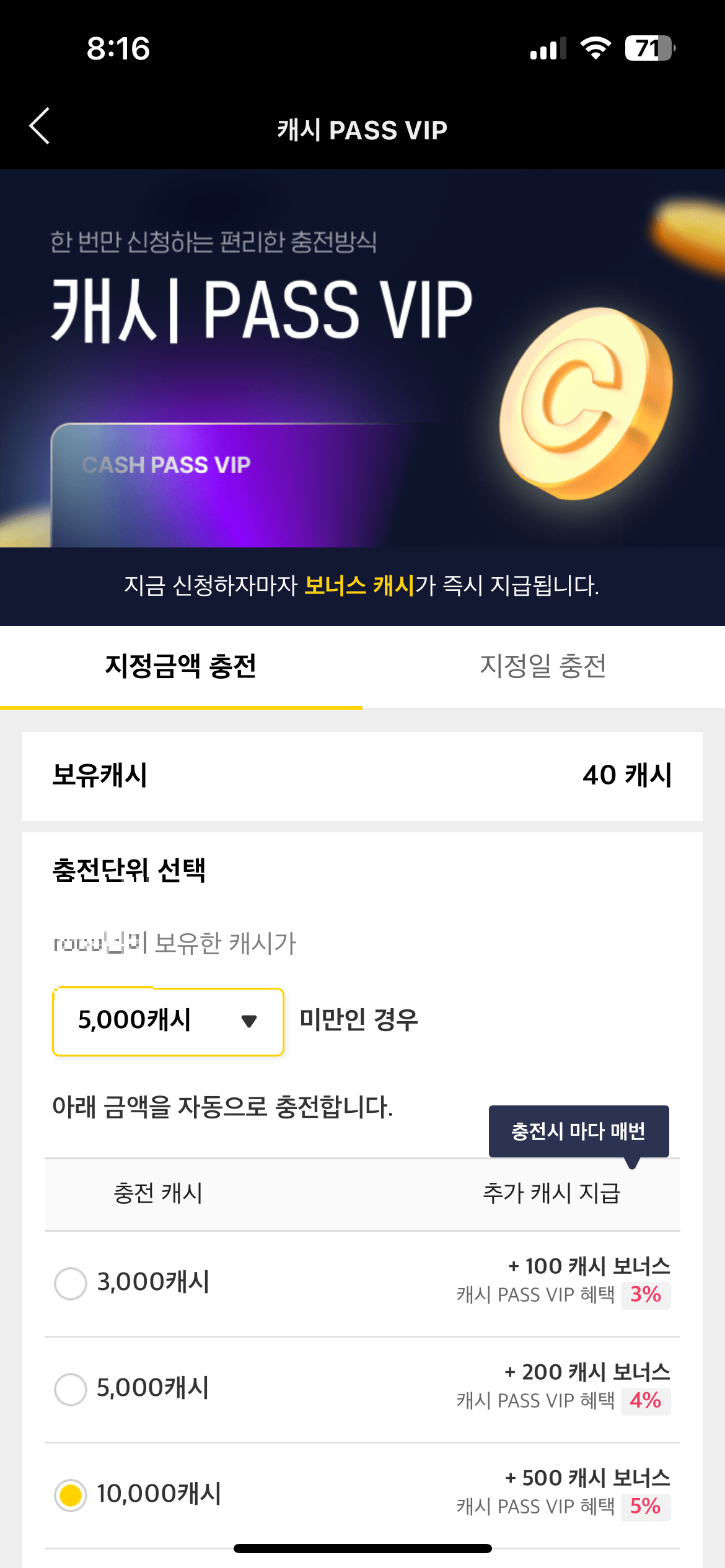Tap the 보유캐시 40 캐시 balance row
The width and height of the screenshot is (725, 1568).
click(362, 777)
